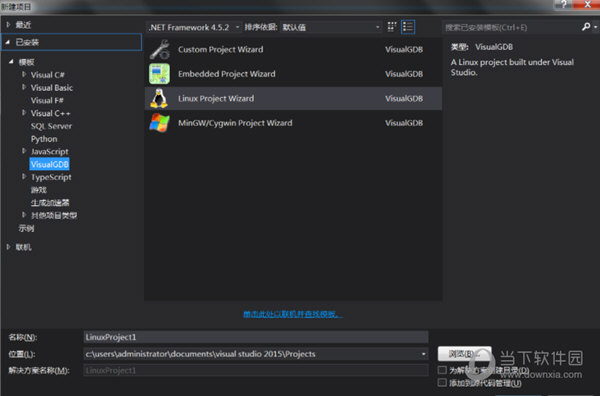Expand the Visual C++ node

click(24, 113)
